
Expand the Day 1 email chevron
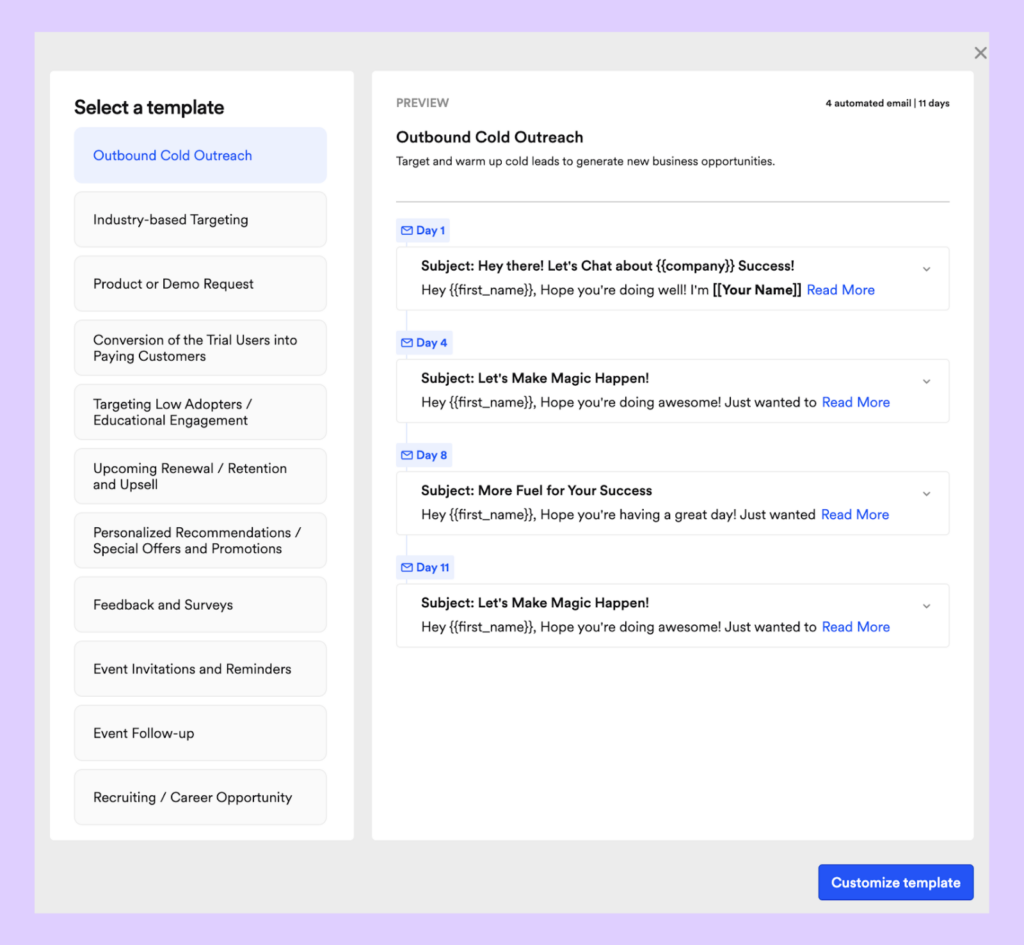926,269
